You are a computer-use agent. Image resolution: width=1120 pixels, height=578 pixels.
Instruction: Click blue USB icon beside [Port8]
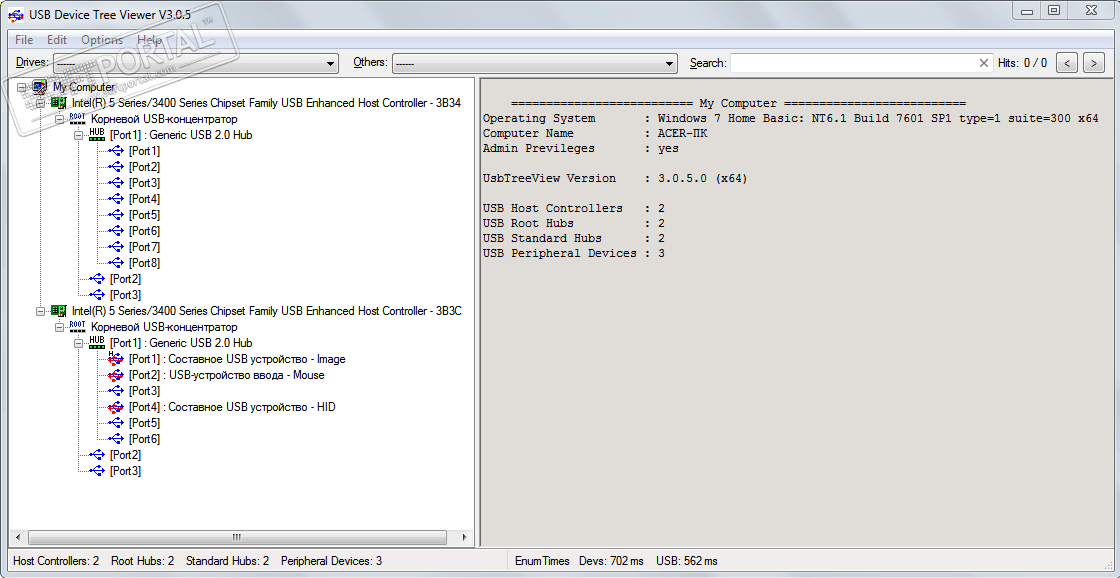(x=116, y=263)
